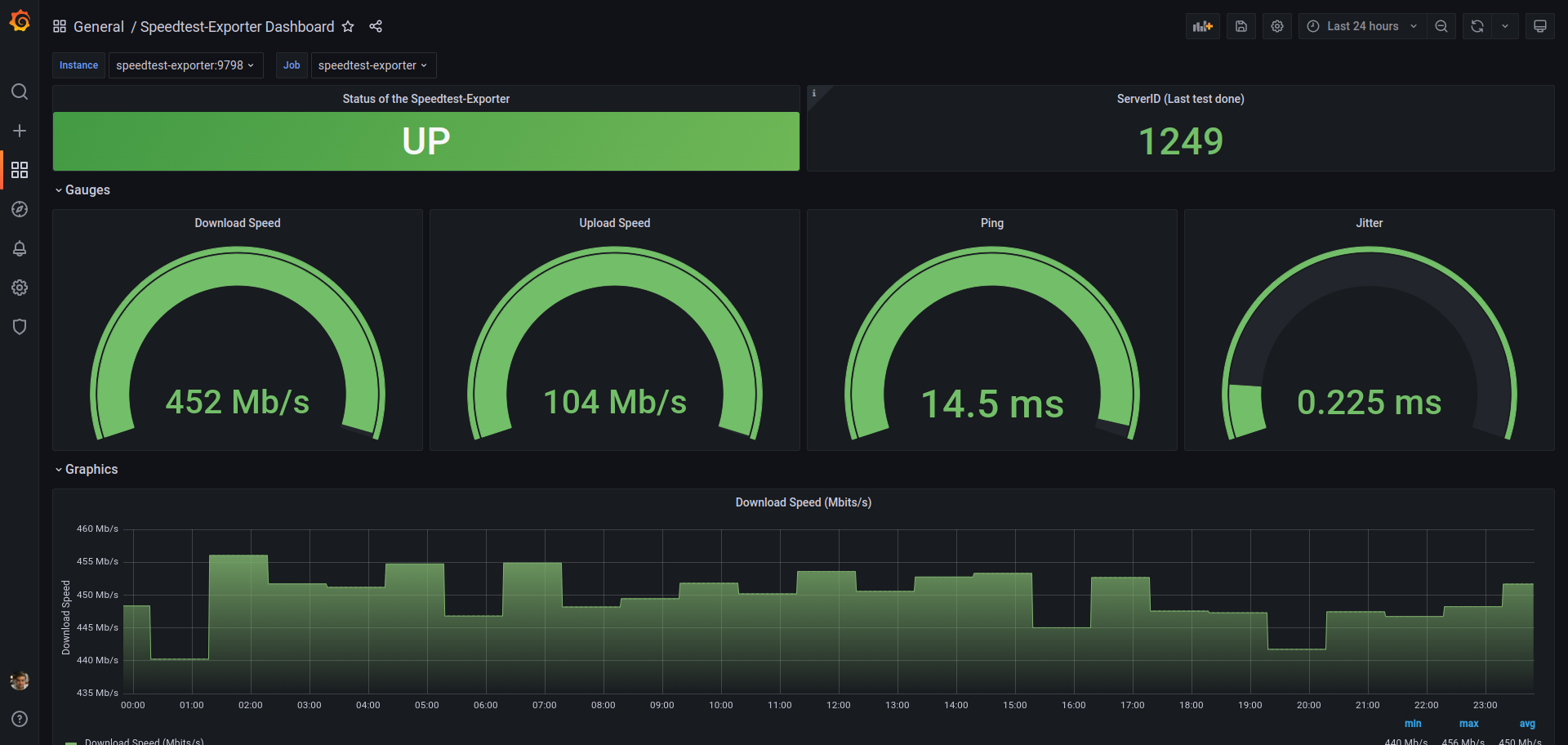Viewport: 1568px width, 745px height.
Task: Click the 104 Mb/s gauge value
Action: [615, 402]
